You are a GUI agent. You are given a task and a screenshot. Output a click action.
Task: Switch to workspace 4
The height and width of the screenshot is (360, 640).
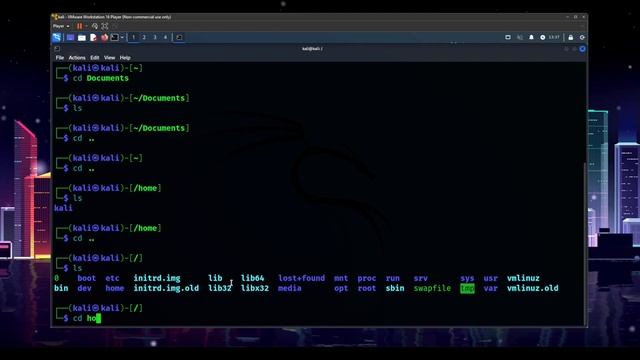click(165, 37)
